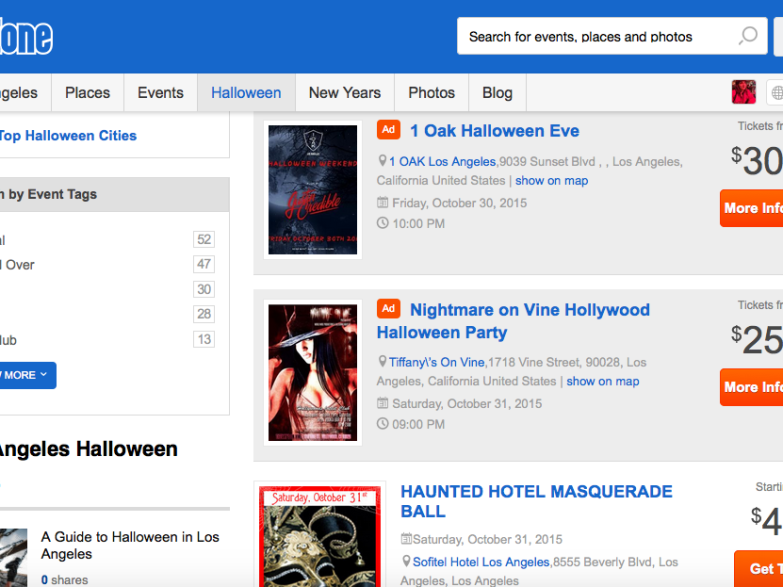The width and height of the screenshot is (783, 587).
Task: Click Ad badge on 1 Oak Halloween Eve
Action: [x=389, y=130]
